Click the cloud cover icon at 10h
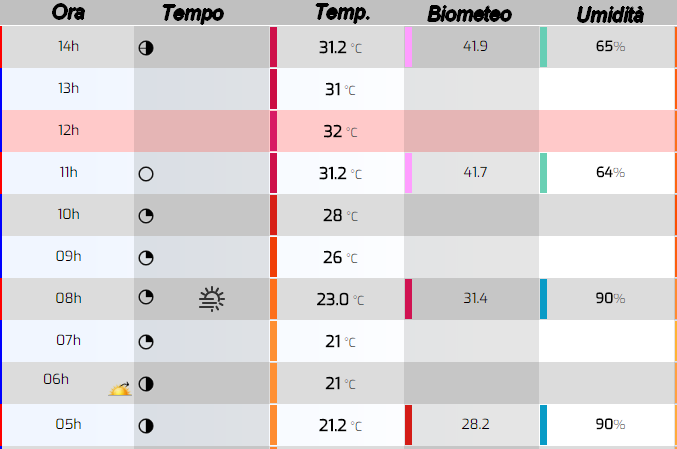This screenshot has height=449, width=677. pyautogui.click(x=146, y=216)
